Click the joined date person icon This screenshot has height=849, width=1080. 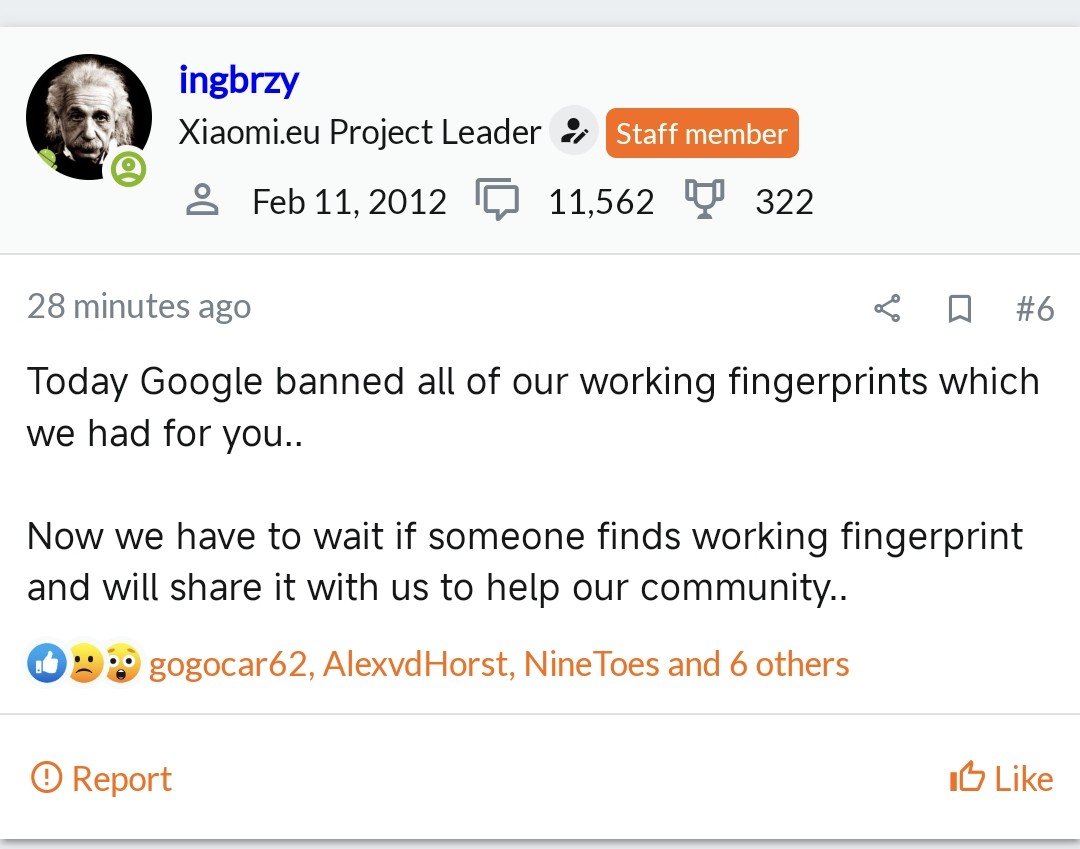click(x=203, y=200)
